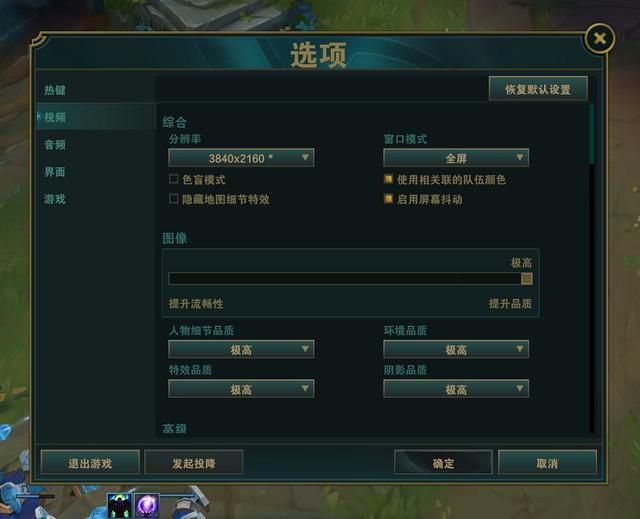Viewport: 640px width, 519px height.
Task: Click the settings panel vertical scrollbar
Action: point(591,268)
